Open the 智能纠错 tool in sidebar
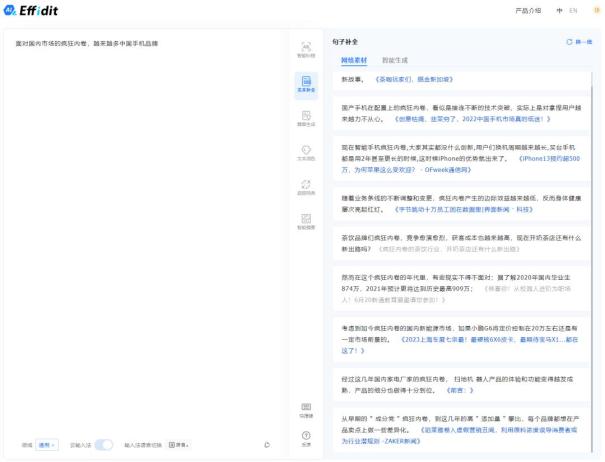This screenshot has width=605, height=462. [305, 49]
